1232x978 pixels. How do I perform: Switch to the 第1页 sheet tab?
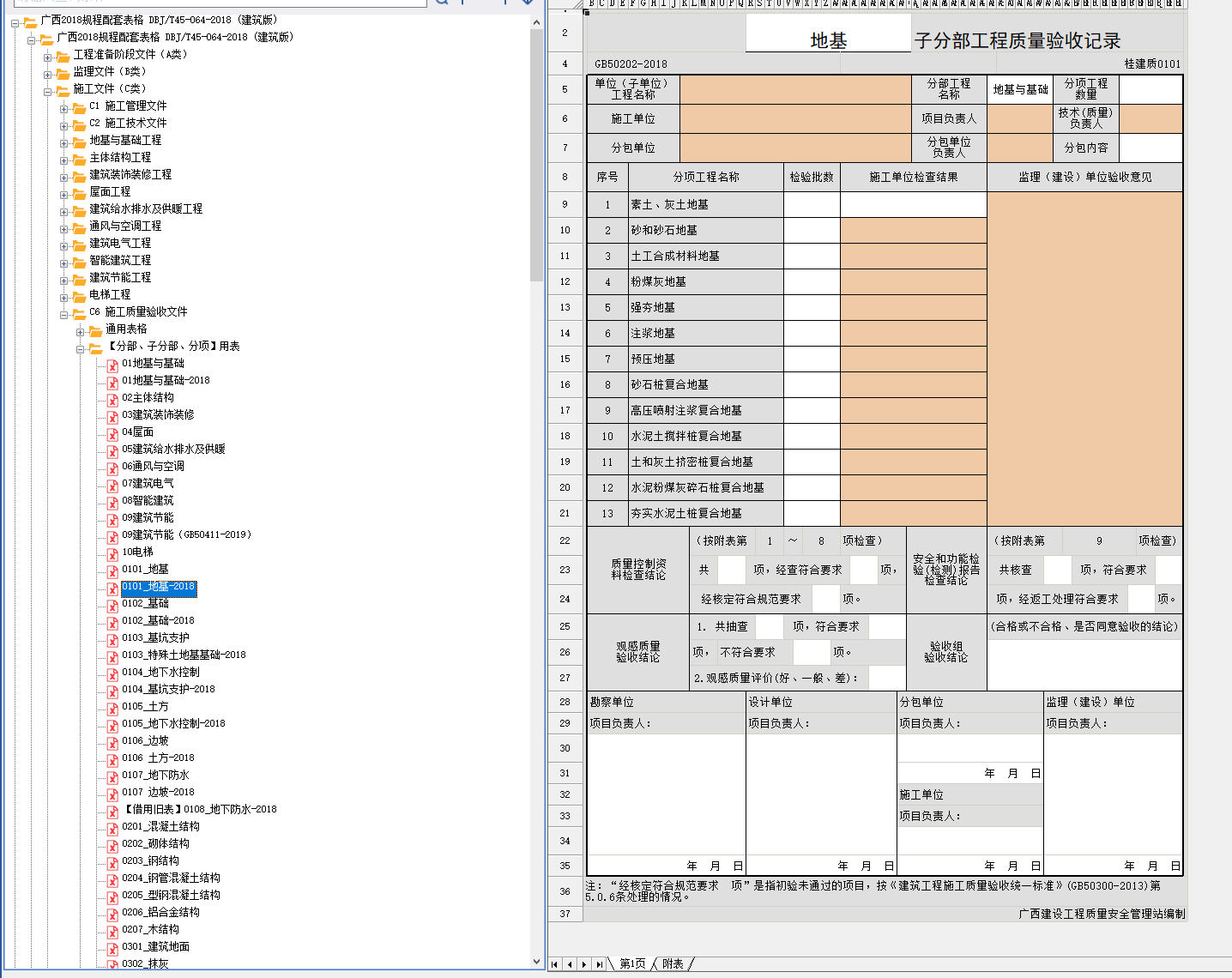click(632, 964)
